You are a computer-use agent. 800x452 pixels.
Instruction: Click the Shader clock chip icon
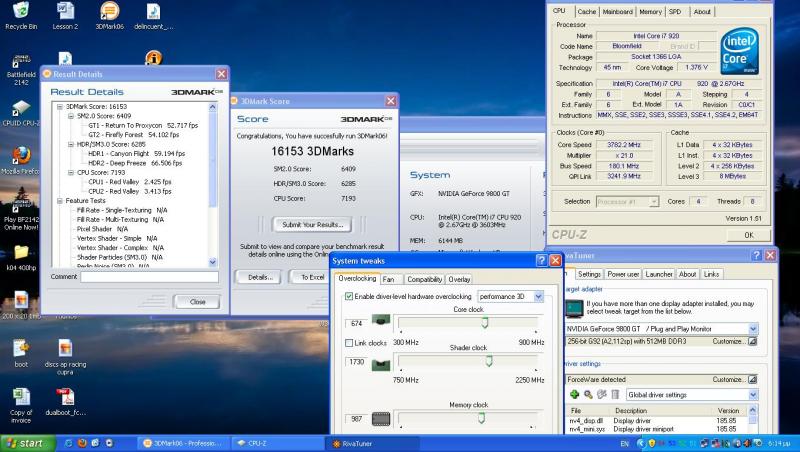(x=381, y=365)
